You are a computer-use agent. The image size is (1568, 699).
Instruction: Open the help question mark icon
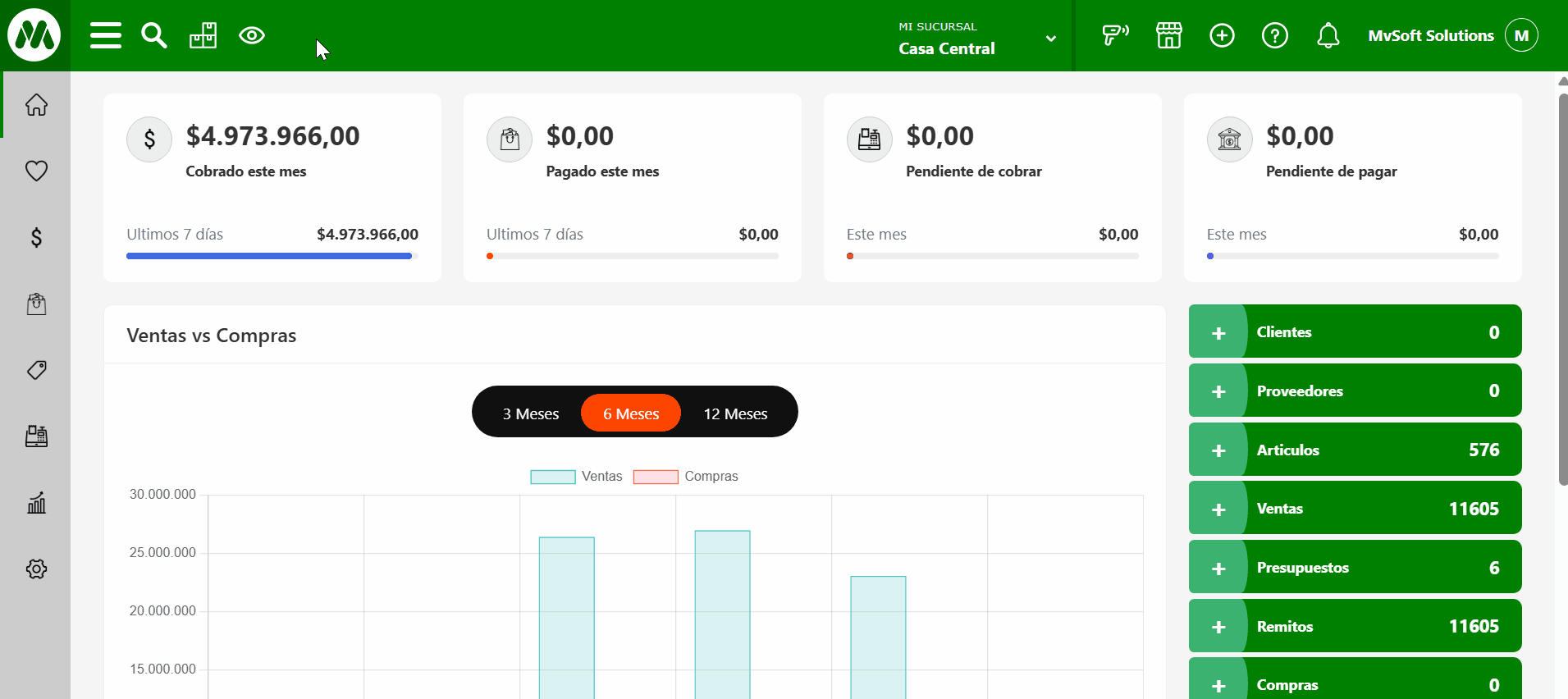coord(1274,35)
